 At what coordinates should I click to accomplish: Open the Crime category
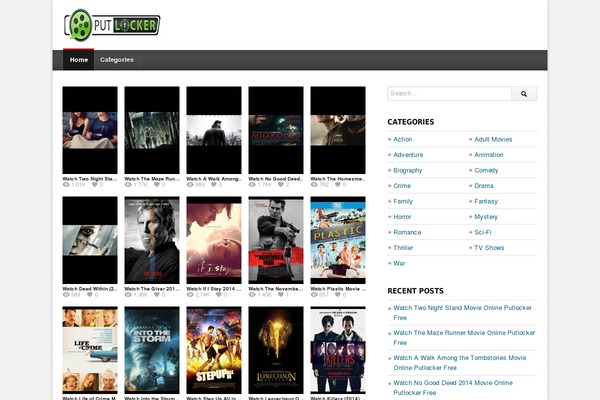[x=402, y=186]
